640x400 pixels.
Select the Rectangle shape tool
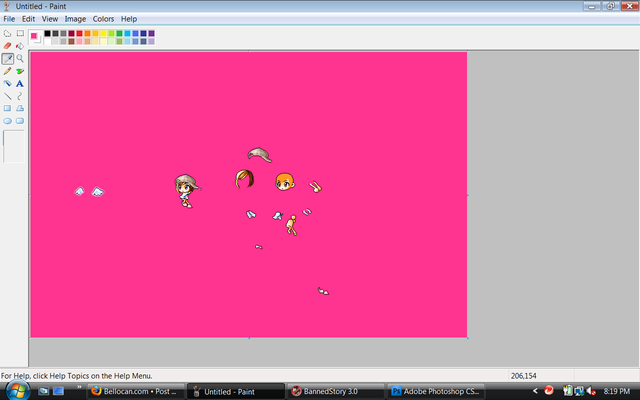[x=7, y=109]
